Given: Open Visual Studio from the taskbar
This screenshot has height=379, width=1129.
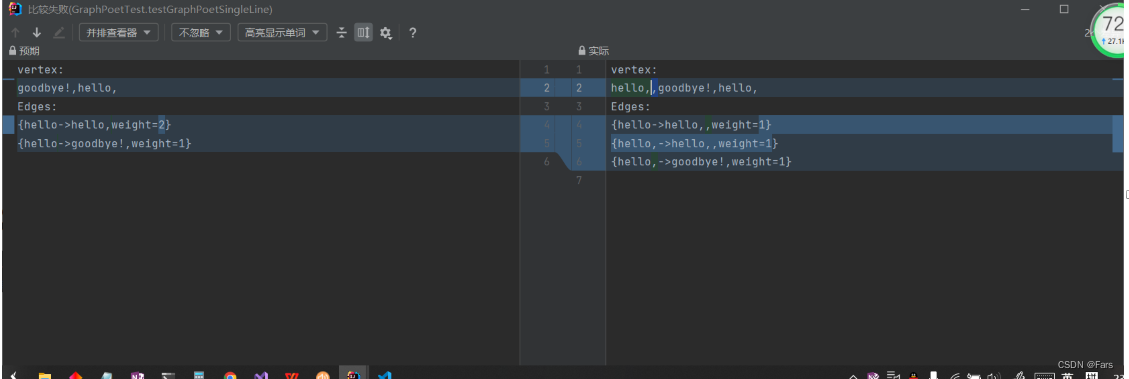Looking at the screenshot, I should coord(261,375).
